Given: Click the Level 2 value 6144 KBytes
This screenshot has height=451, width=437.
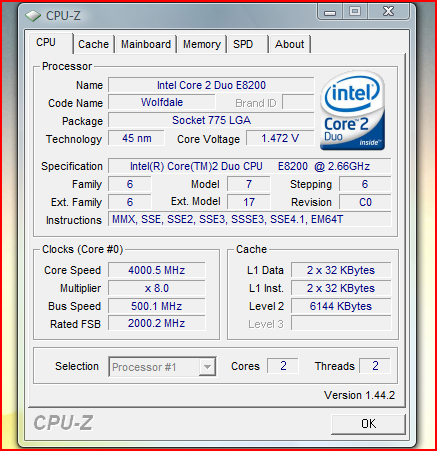Looking at the screenshot, I should point(341,306).
